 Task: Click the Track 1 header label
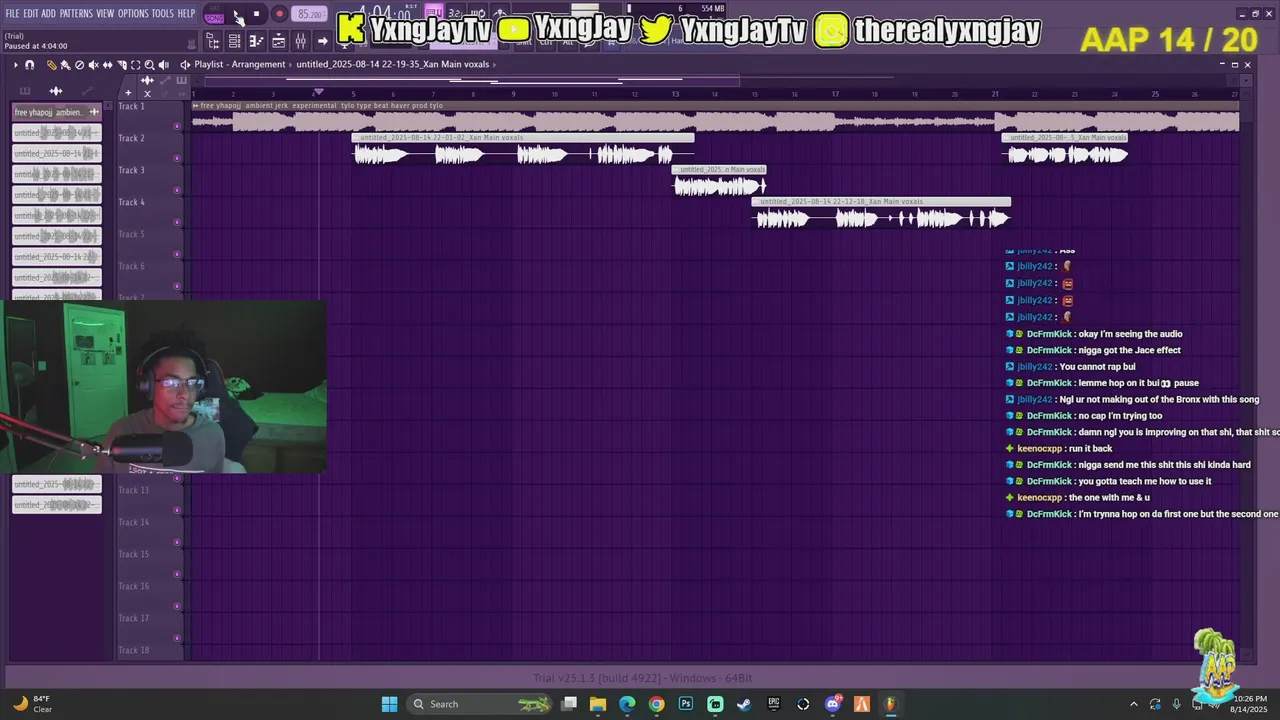click(131, 106)
